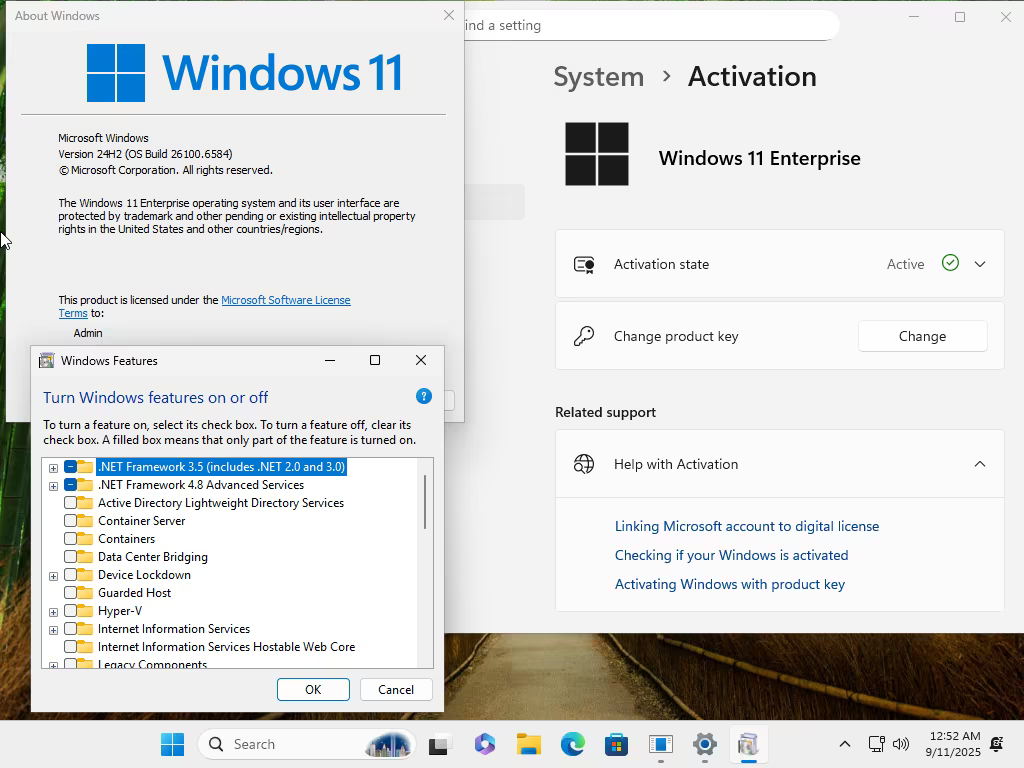1024x768 pixels.
Task: Go back to System in the breadcrumb
Action: (598, 76)
